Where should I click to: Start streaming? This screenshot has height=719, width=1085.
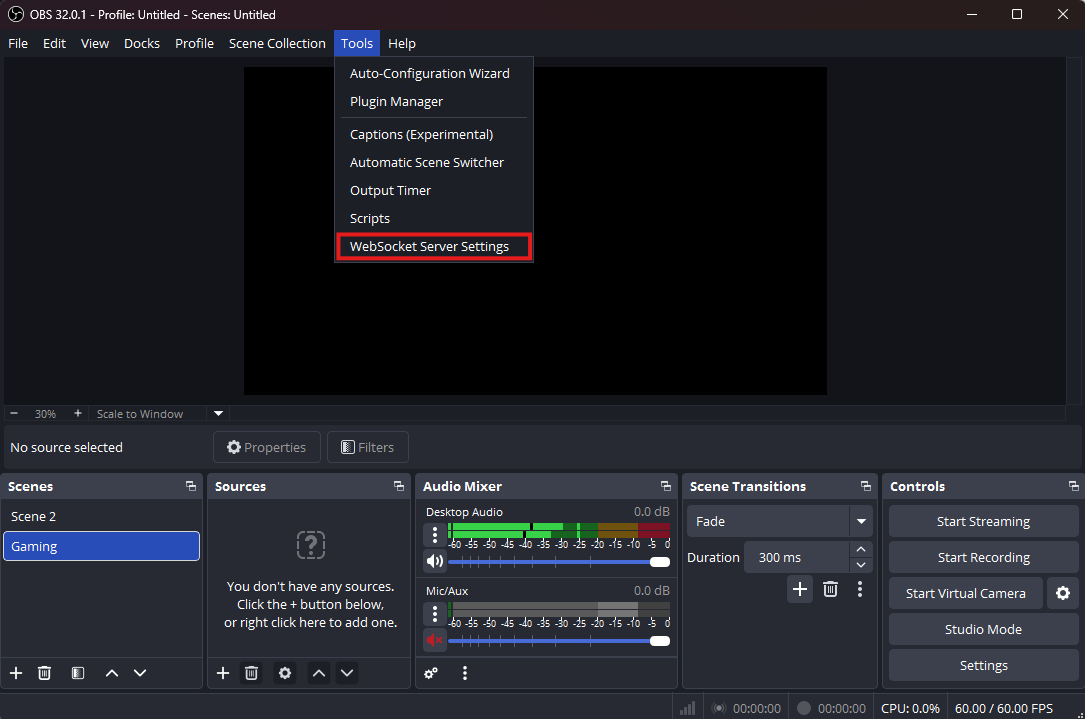(982, 521)
